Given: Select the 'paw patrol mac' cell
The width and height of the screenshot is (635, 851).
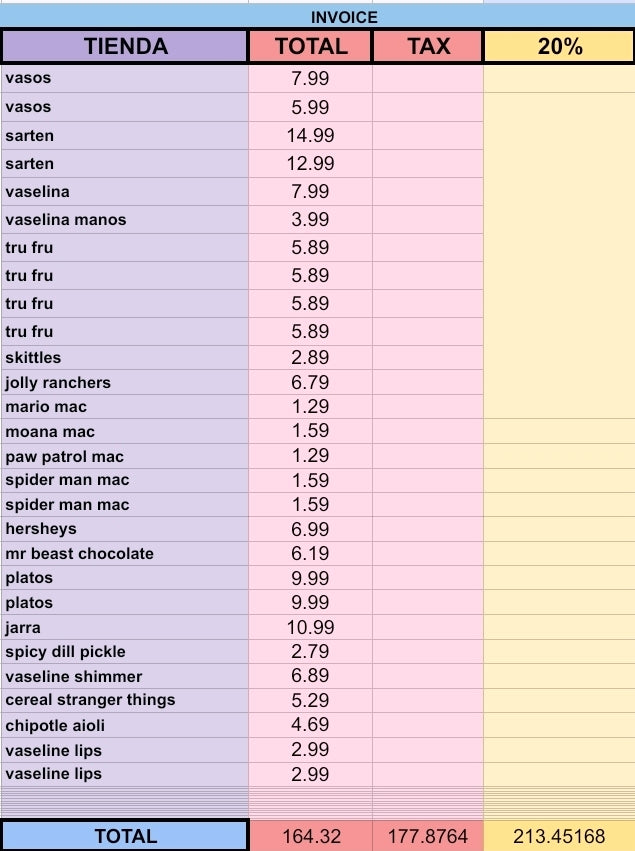Looking at the screenshot, I should [125, 456].
